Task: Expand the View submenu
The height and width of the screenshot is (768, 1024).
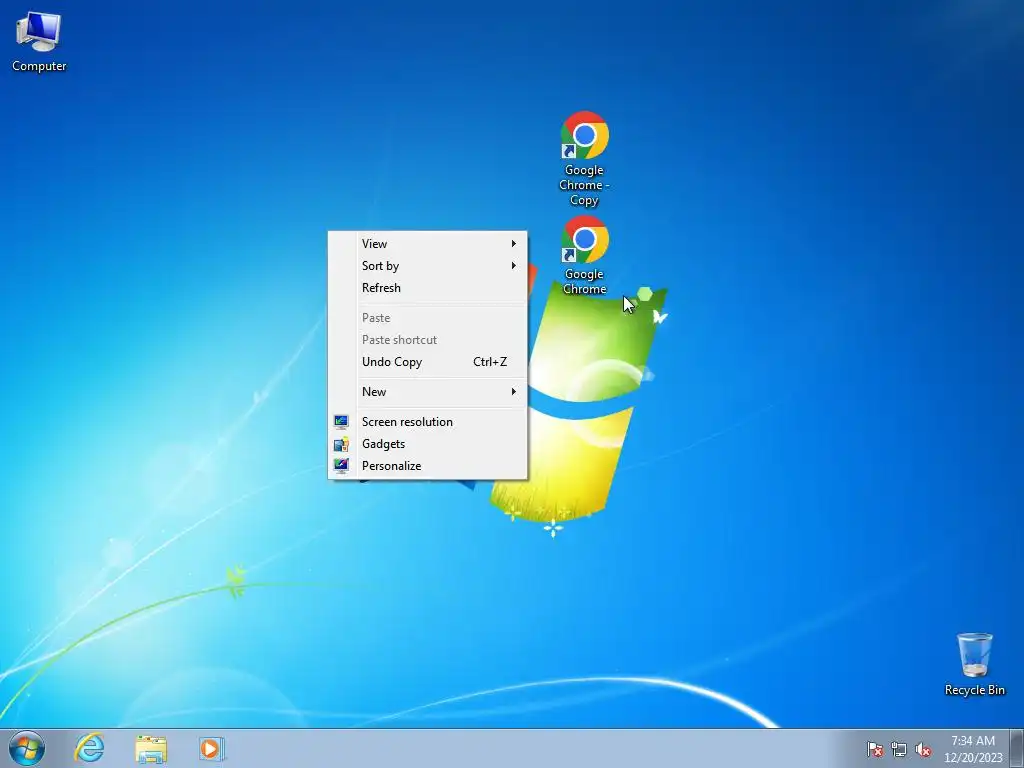Action: [x=428, y=244]
